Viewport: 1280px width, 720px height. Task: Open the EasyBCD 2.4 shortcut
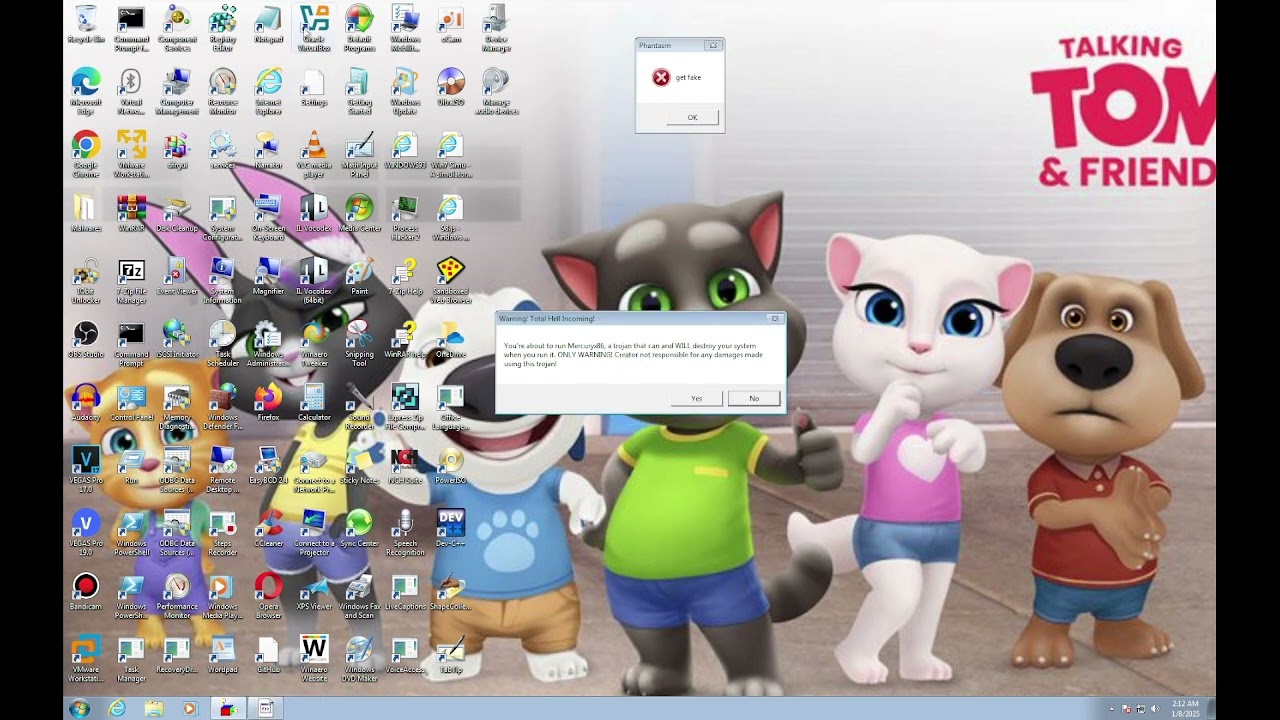coord(268,465)
